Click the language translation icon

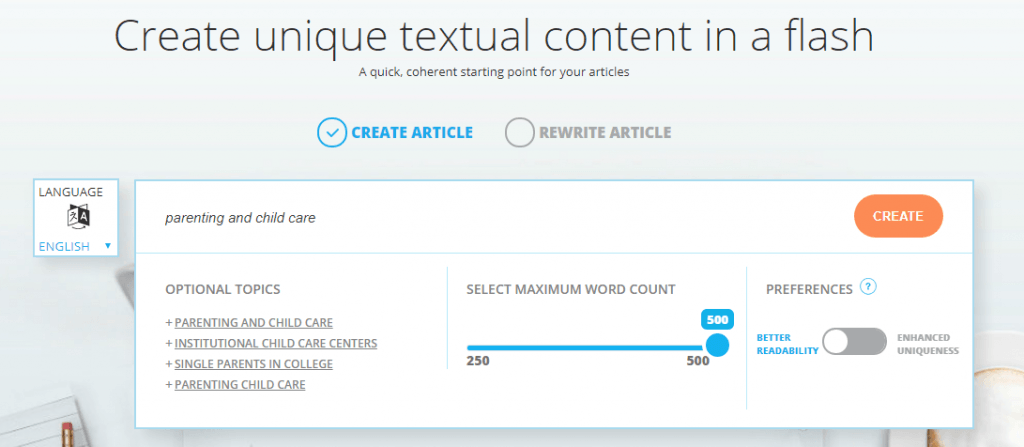(x=77, y=217)
